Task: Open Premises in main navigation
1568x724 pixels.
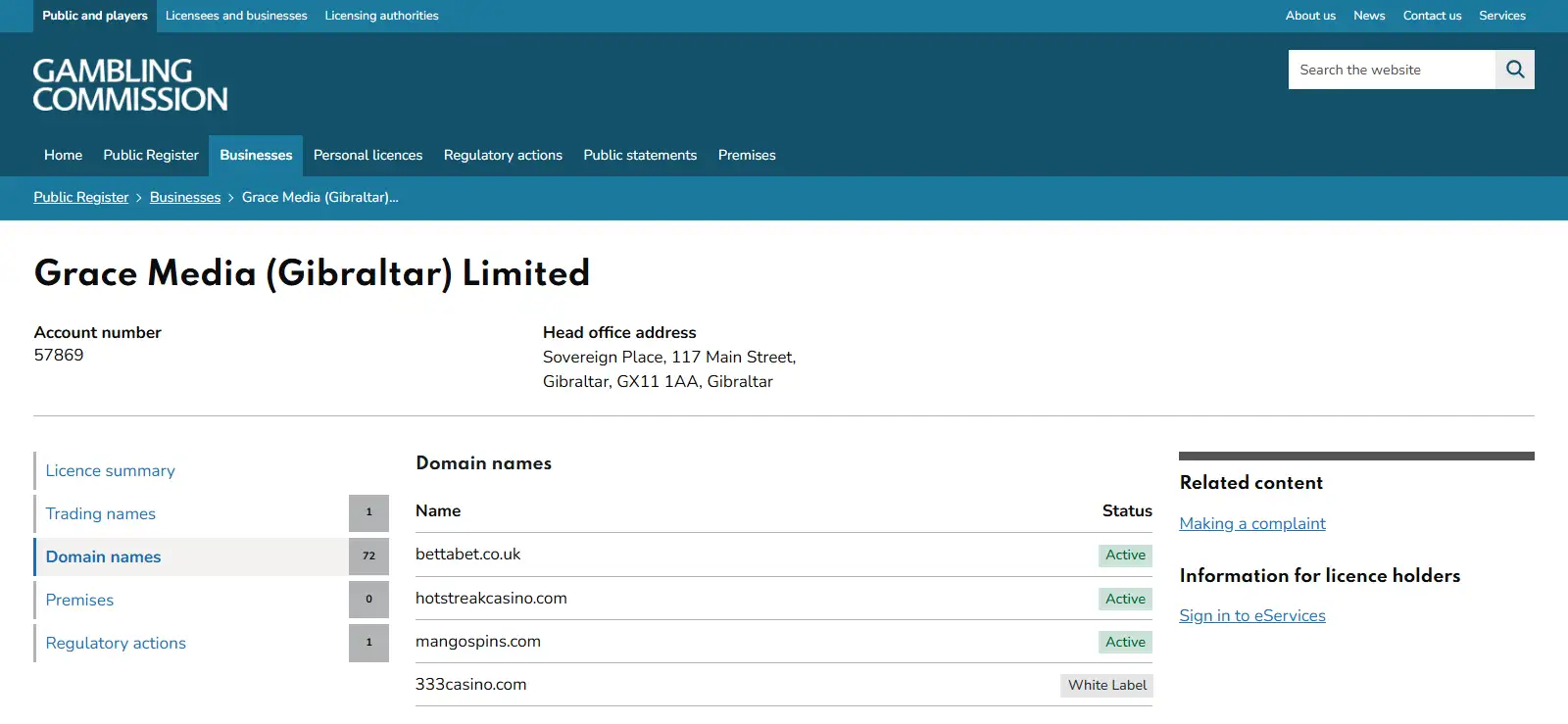Action: click(x=747, y=155)
